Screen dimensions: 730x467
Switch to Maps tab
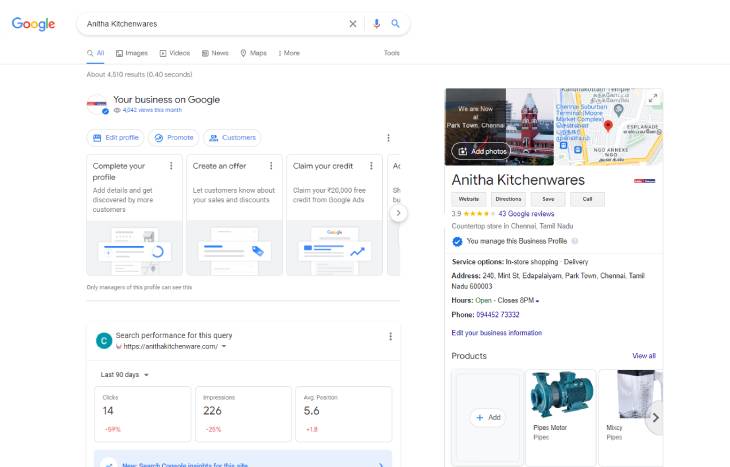coord(253,53)
